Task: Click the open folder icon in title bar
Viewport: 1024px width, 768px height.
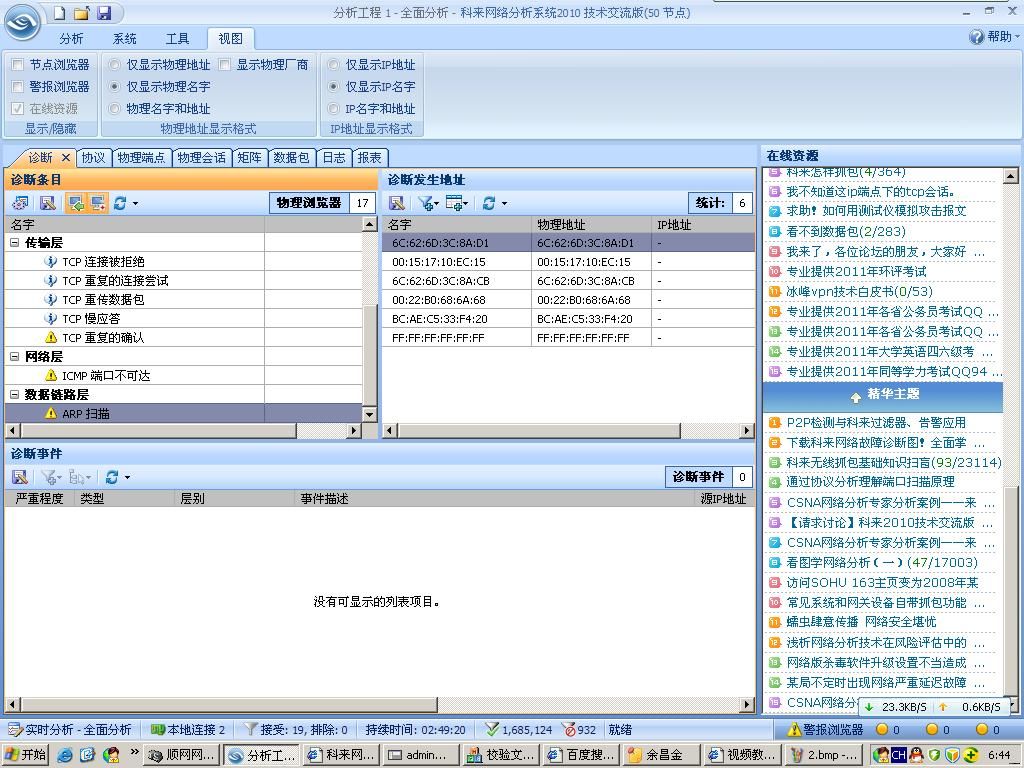Action: point(81,13)
